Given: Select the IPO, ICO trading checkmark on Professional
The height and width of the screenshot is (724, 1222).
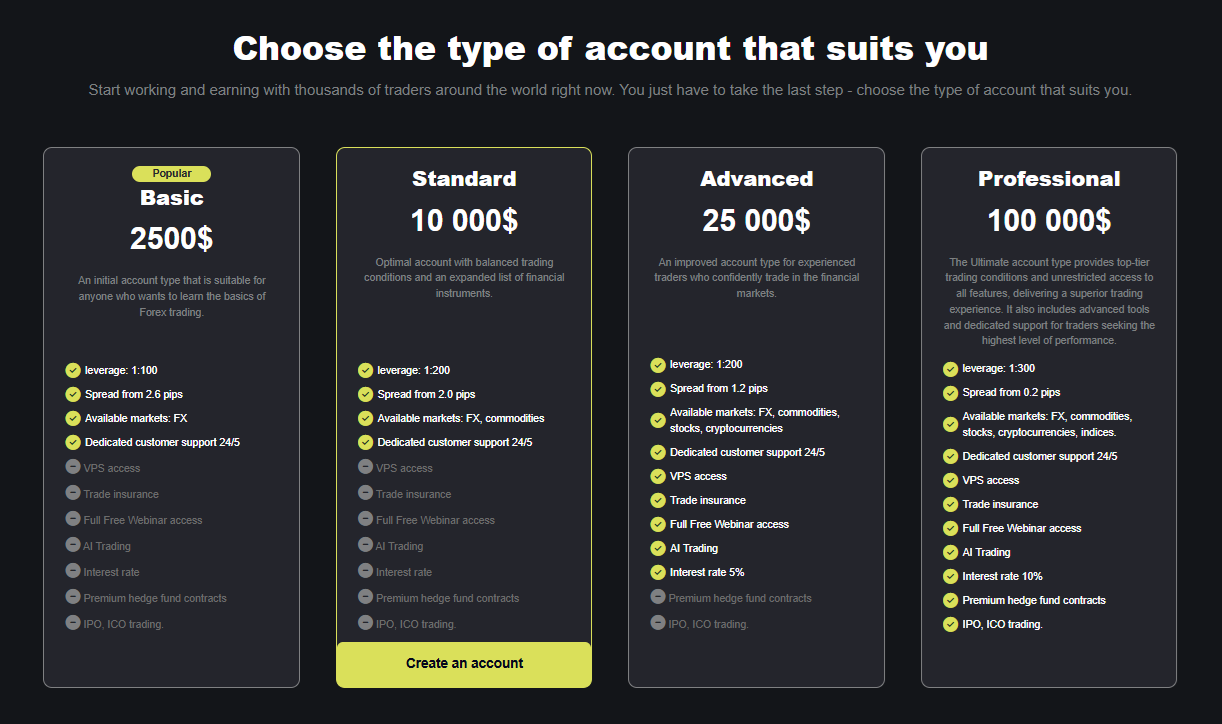Looking at the screenshot, I should (950, 624).
